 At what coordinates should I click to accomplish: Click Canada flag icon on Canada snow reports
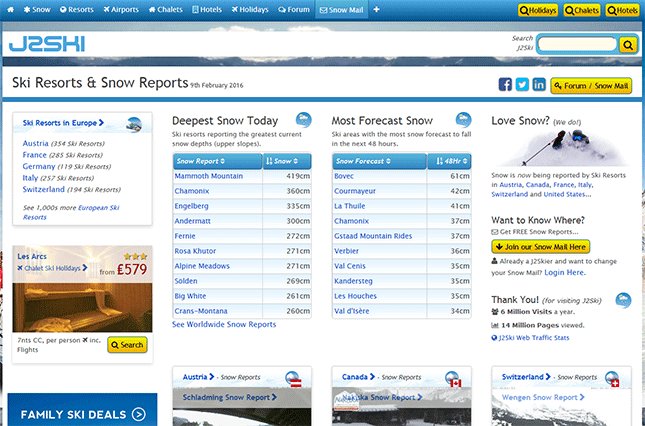[453, 379]
